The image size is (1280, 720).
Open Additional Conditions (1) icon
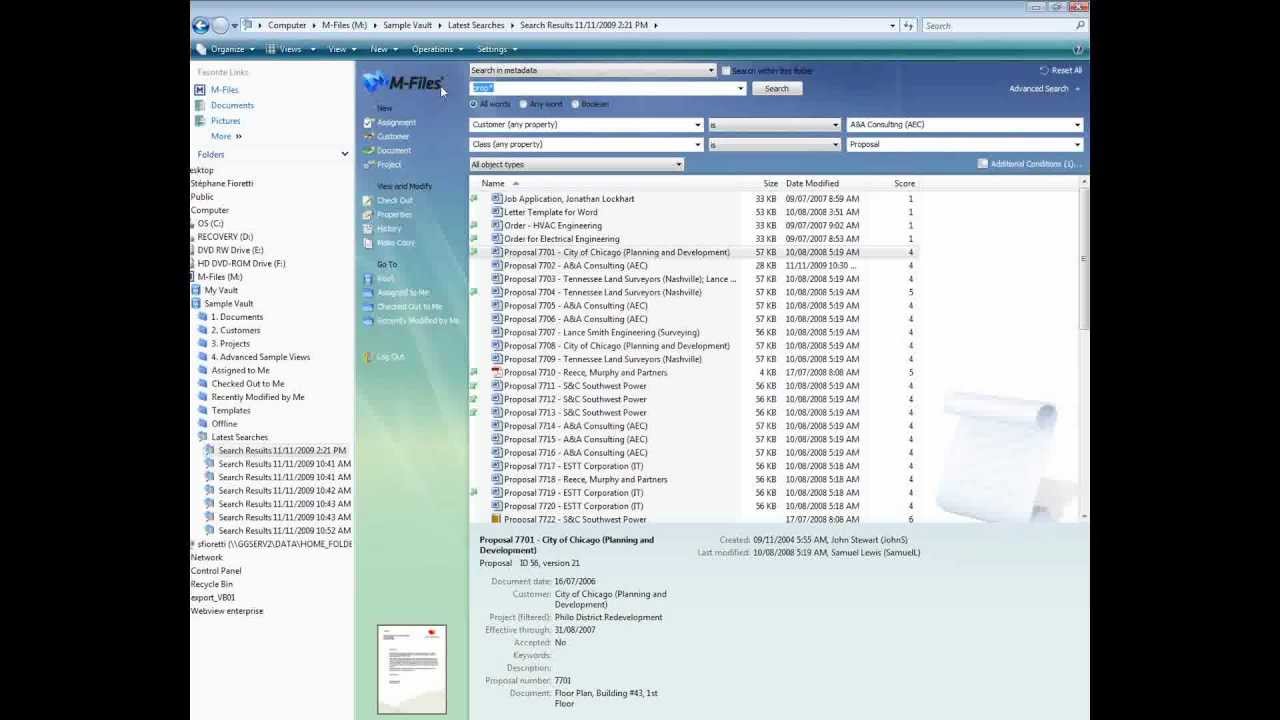click(983, 163)
